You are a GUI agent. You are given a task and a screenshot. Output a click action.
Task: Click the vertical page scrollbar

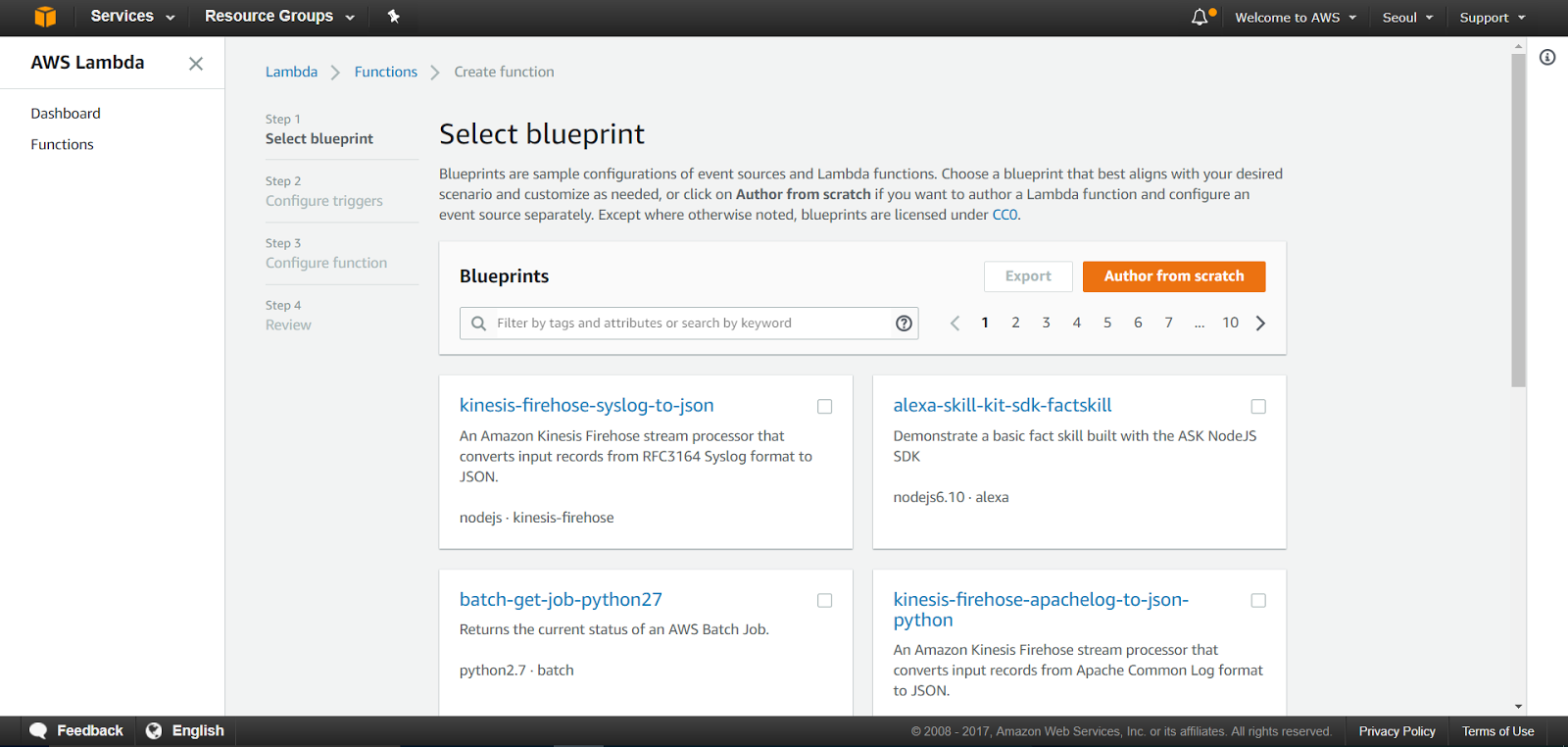coord(1518,221)
